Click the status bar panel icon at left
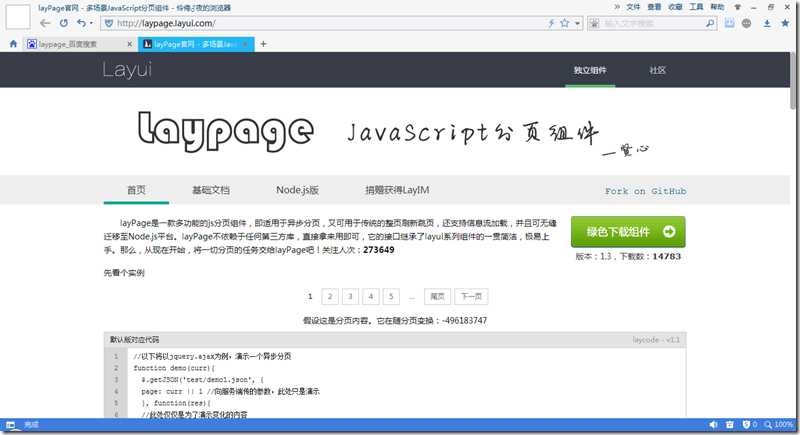The height and width of the screenshot is (435, 800). pos(10,424)
